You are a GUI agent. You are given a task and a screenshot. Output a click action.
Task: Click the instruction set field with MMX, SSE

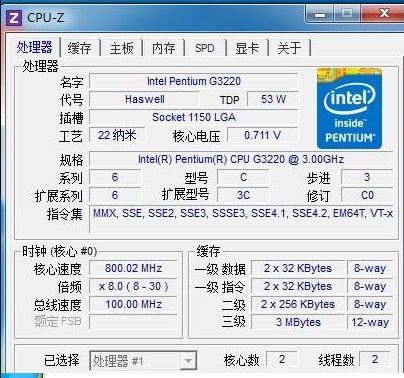tap(241, 219)
